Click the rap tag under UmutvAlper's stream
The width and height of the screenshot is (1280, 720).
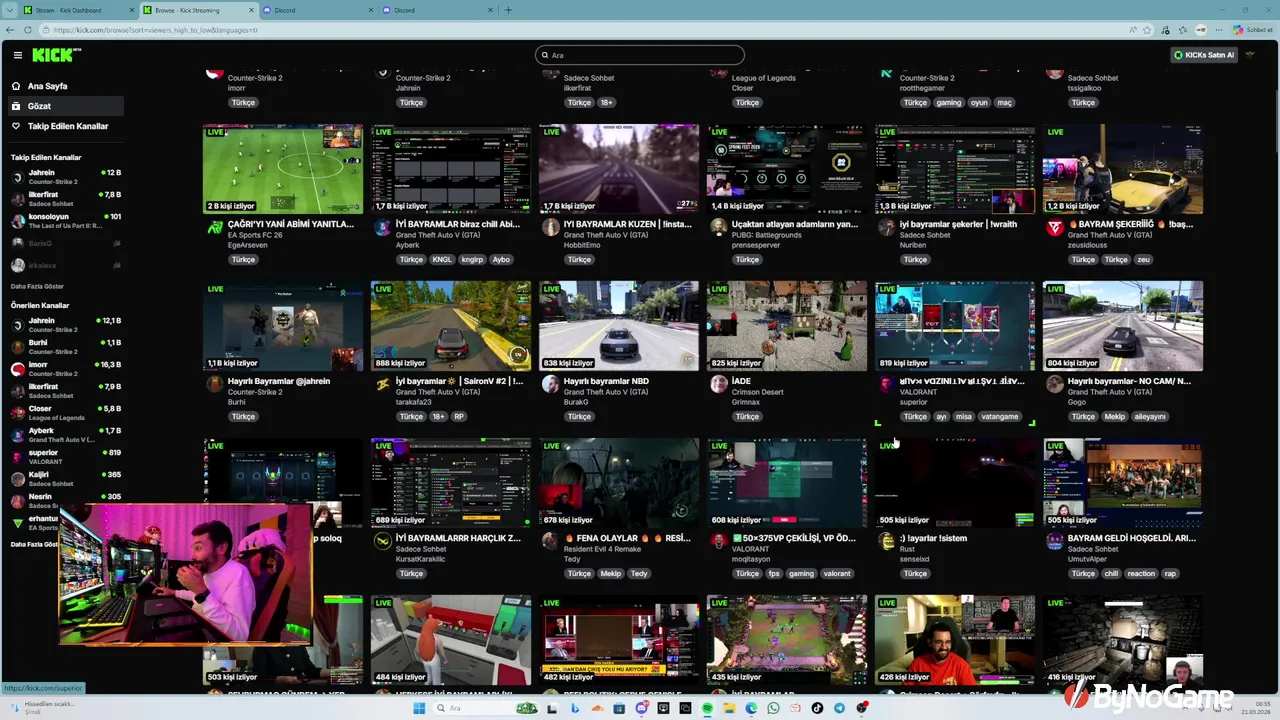click(1170, 574)
